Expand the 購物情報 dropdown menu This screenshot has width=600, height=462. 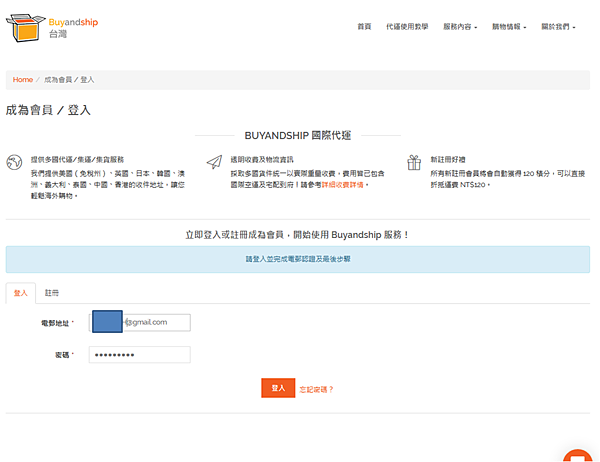[509, 27]
